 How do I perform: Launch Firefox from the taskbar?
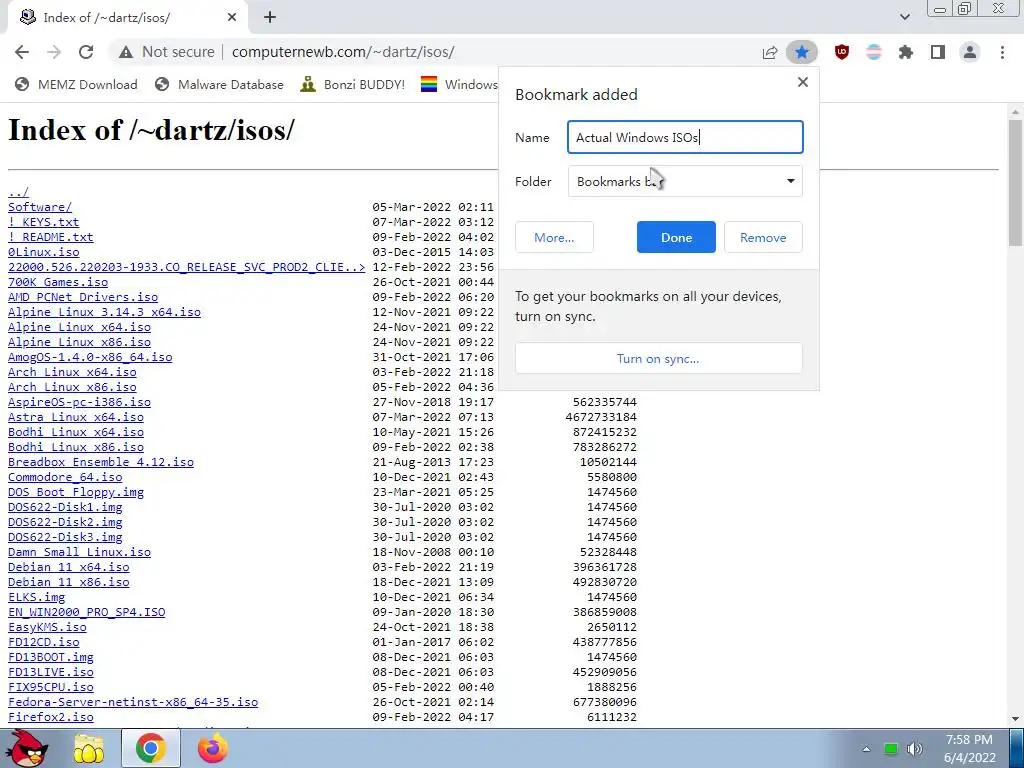[x=213, y=748]
